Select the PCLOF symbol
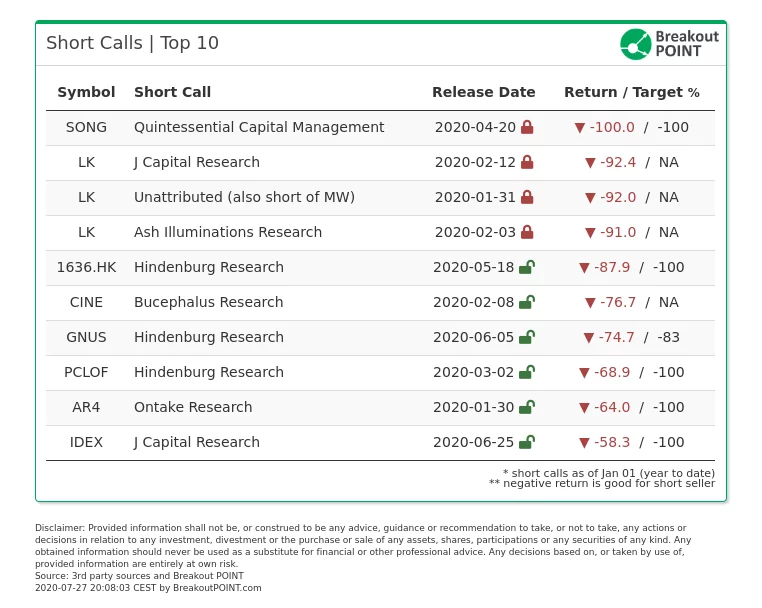This screenshot has width=762, height=608. coord(86,372)
